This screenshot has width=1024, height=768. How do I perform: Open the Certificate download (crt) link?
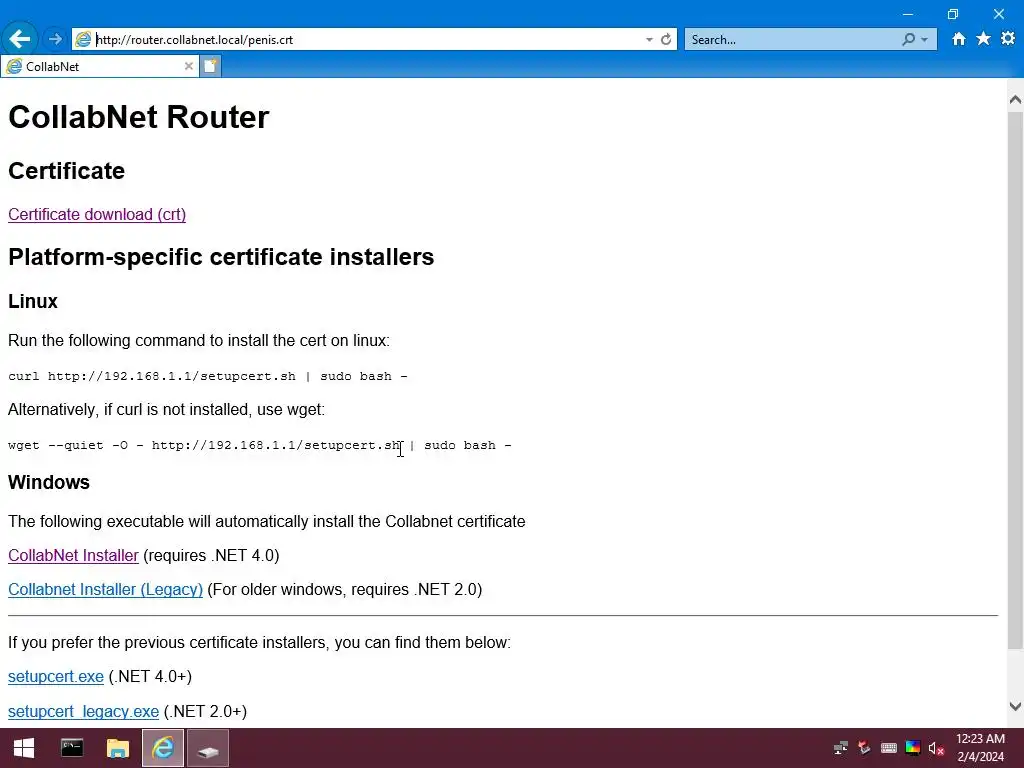click(97, 214)
